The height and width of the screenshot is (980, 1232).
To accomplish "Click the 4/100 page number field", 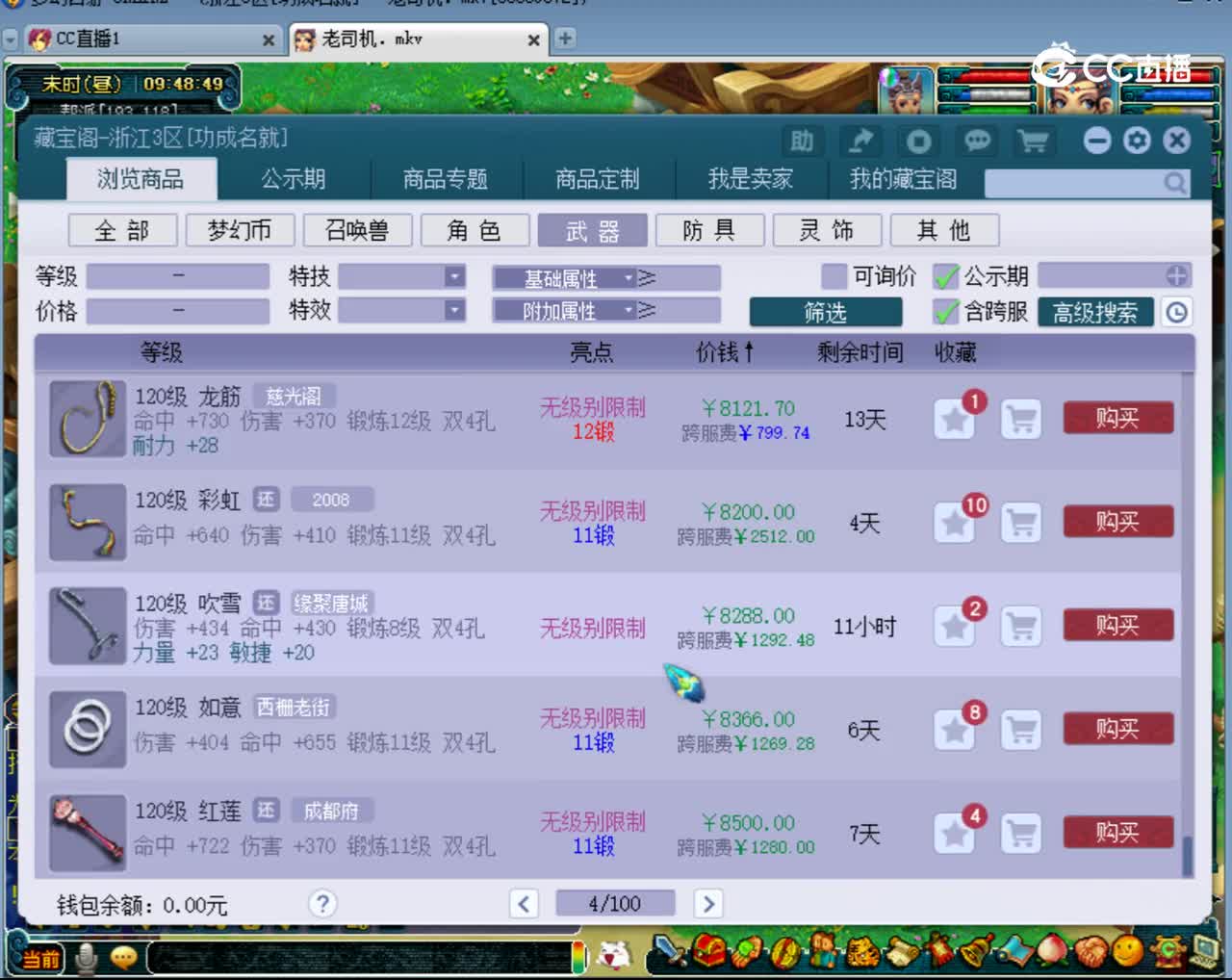I will [615, 904].
